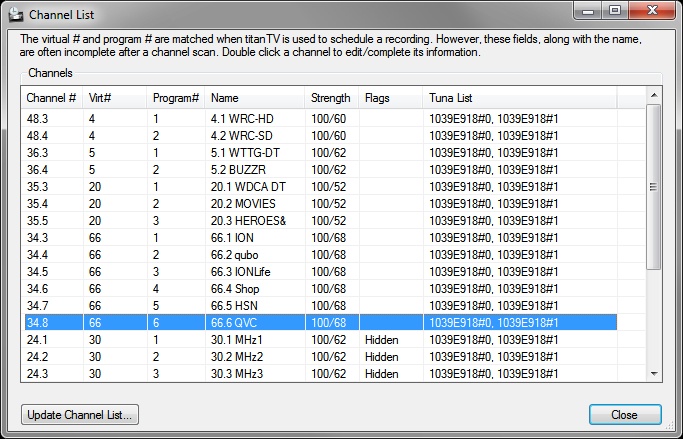Select the 20.3 HEROES& channel name
This screenshot has width=683, height=439.
pos(248,221)
